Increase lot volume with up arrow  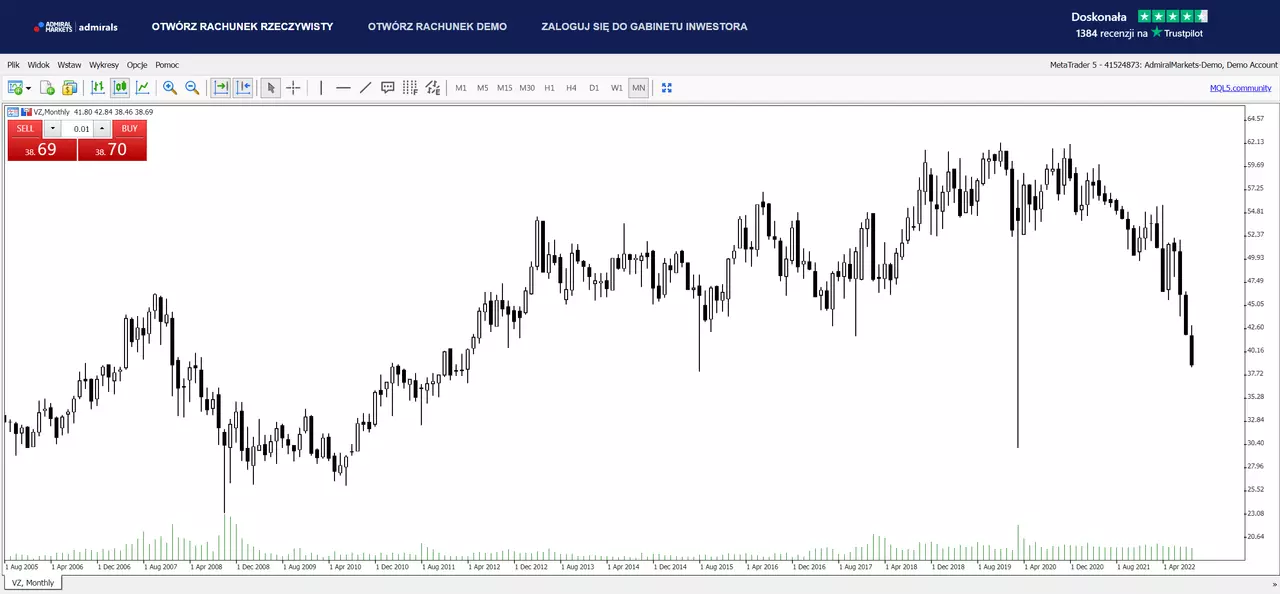click(102, 129)
